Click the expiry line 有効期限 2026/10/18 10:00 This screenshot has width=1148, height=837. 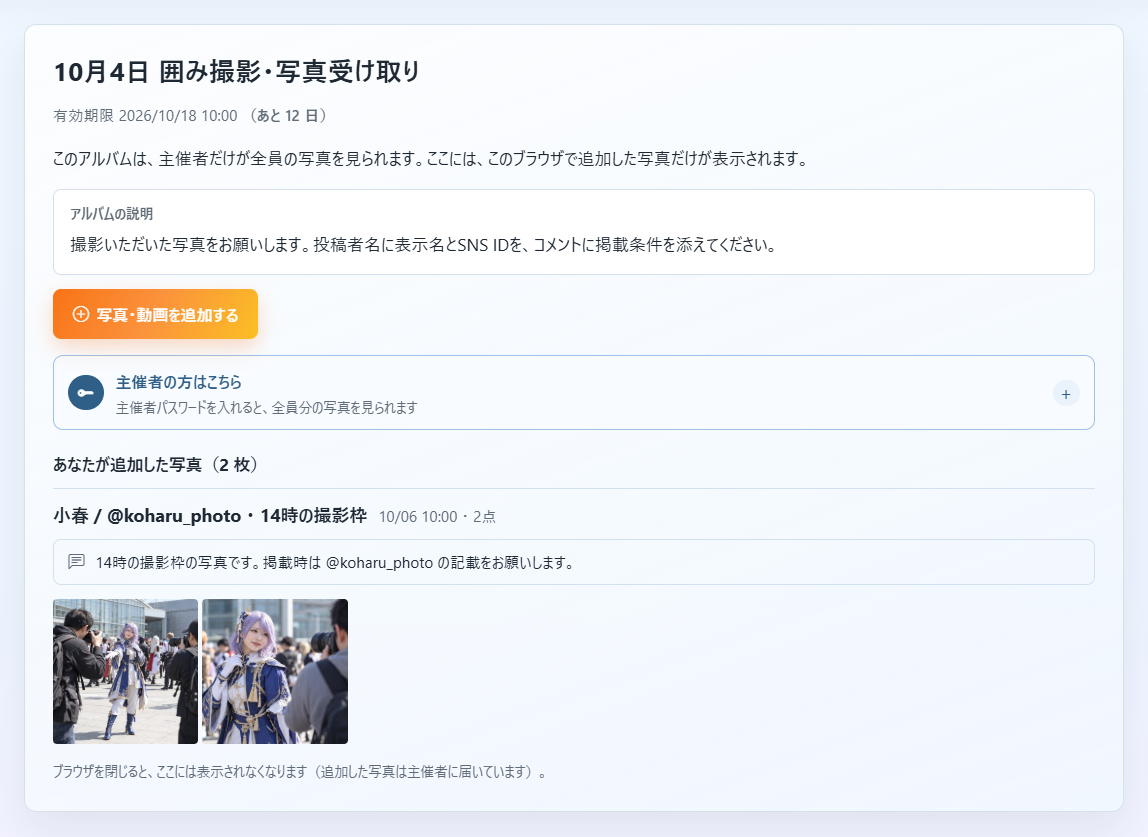pos(145,116)
